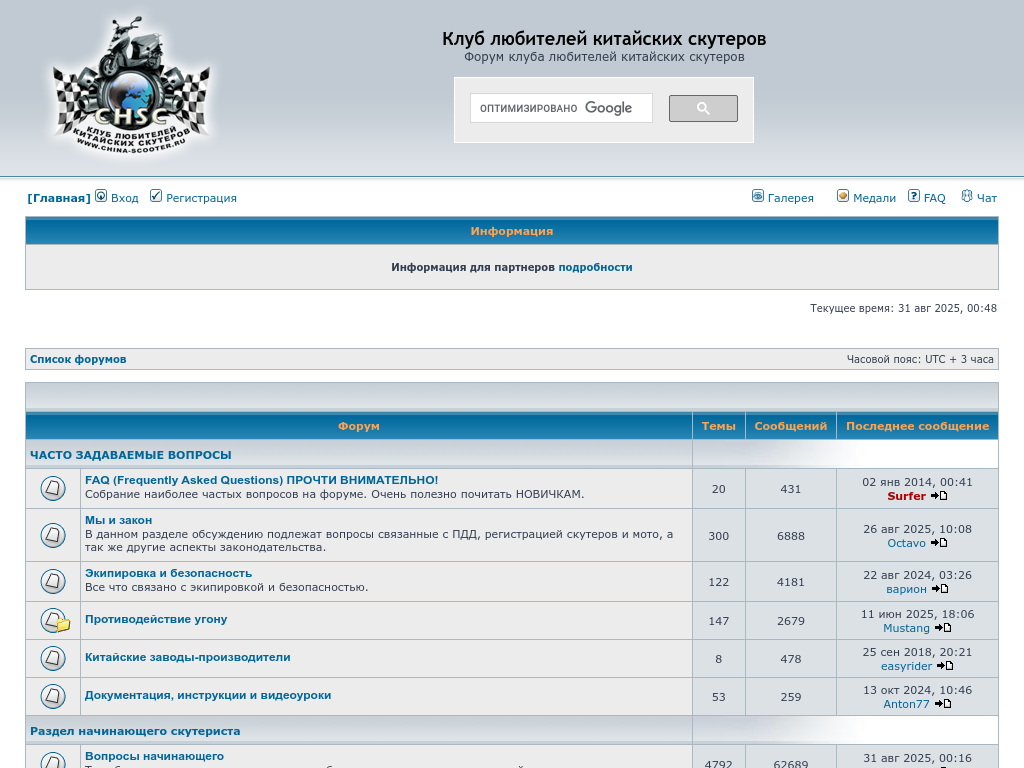Click the Вход login icon

pyautogui.click(x=101, y=197)
